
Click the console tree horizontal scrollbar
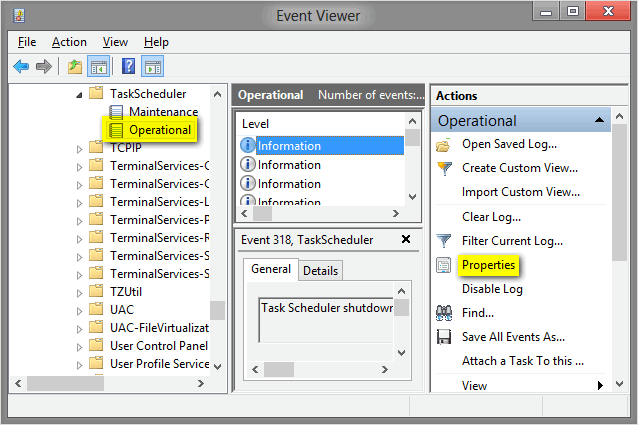[x=110, y=384]
